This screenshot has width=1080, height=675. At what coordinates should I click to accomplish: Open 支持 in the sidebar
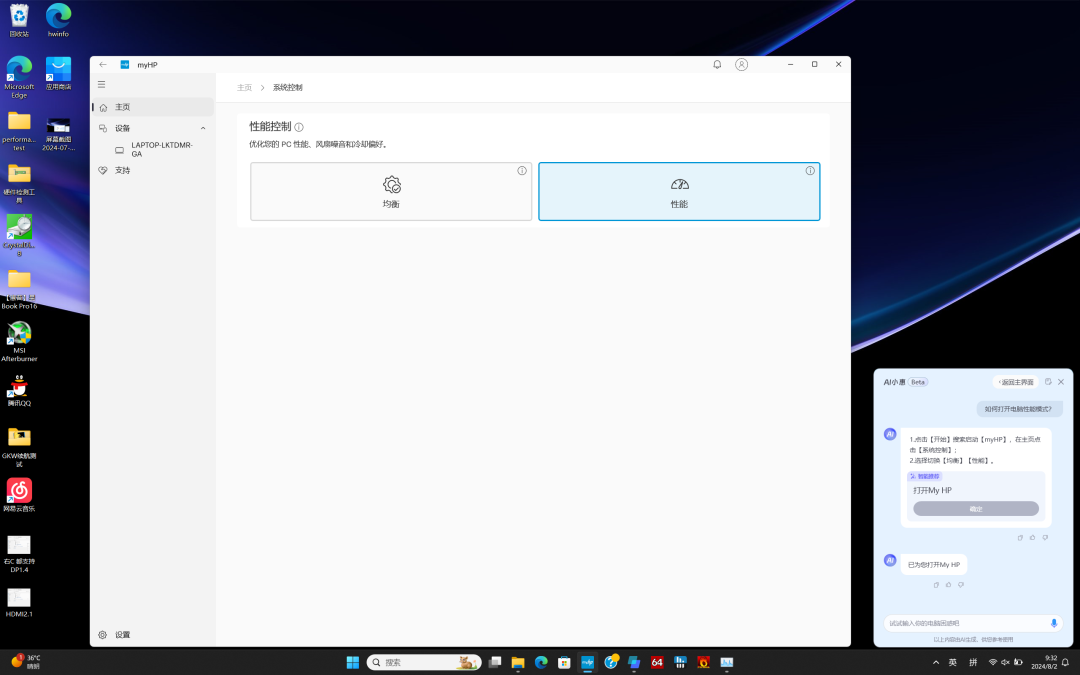coord(122,170)
